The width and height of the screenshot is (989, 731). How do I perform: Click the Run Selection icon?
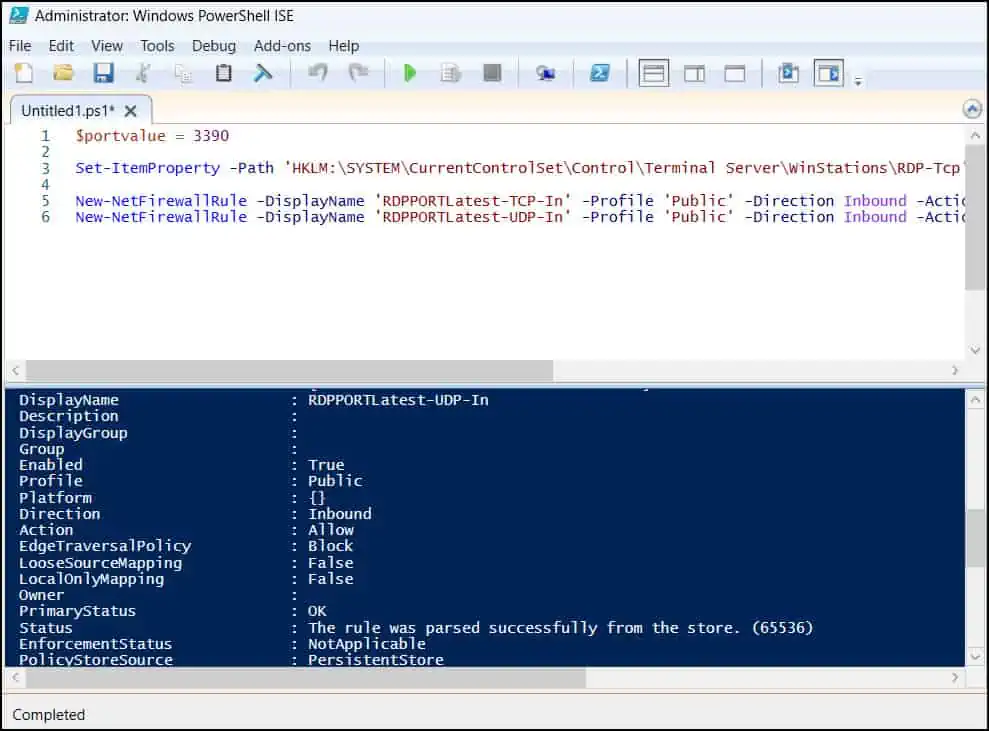(450, 73)
